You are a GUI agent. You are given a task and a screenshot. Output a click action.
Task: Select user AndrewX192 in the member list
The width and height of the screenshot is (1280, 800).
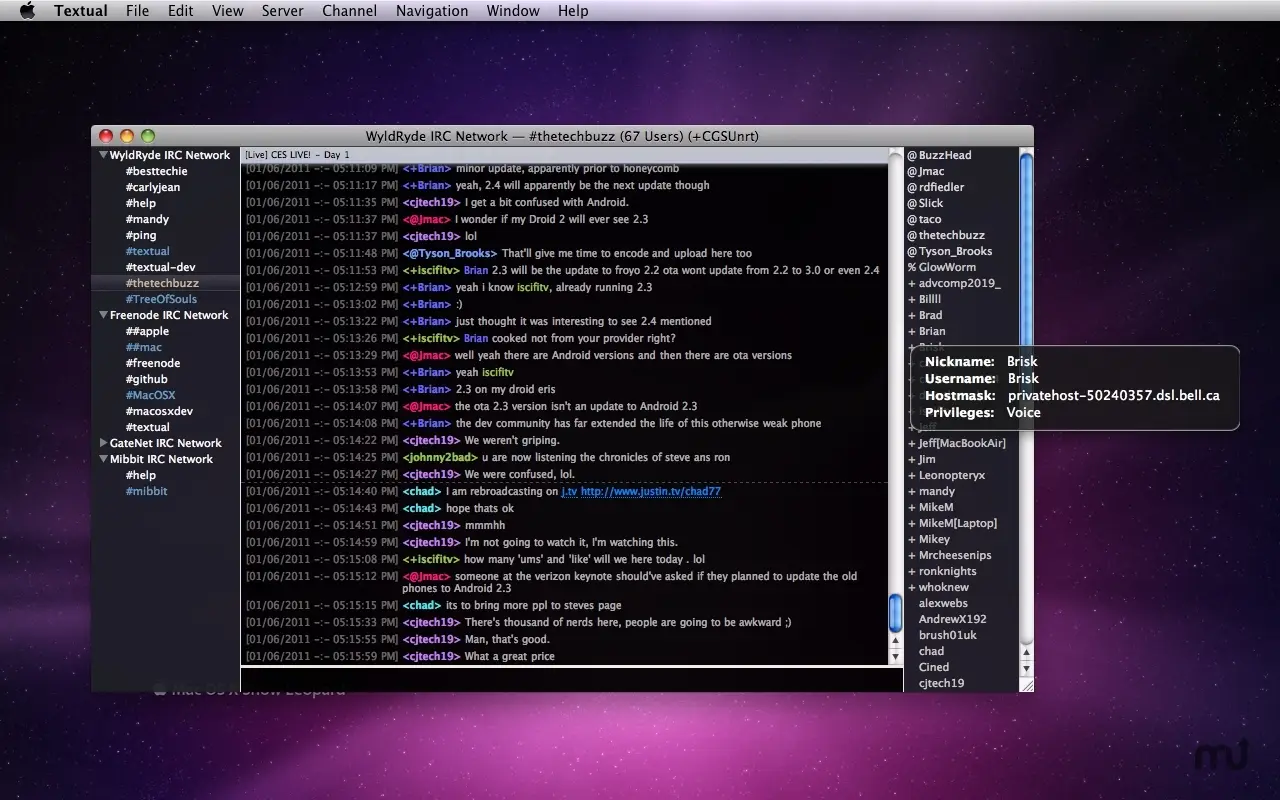952,619
